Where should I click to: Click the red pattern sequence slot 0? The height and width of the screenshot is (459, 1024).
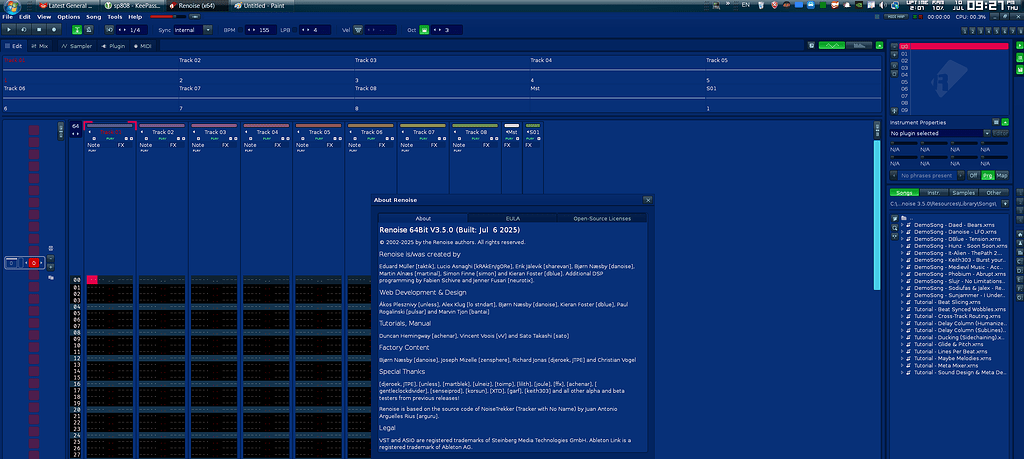point(34,262)
